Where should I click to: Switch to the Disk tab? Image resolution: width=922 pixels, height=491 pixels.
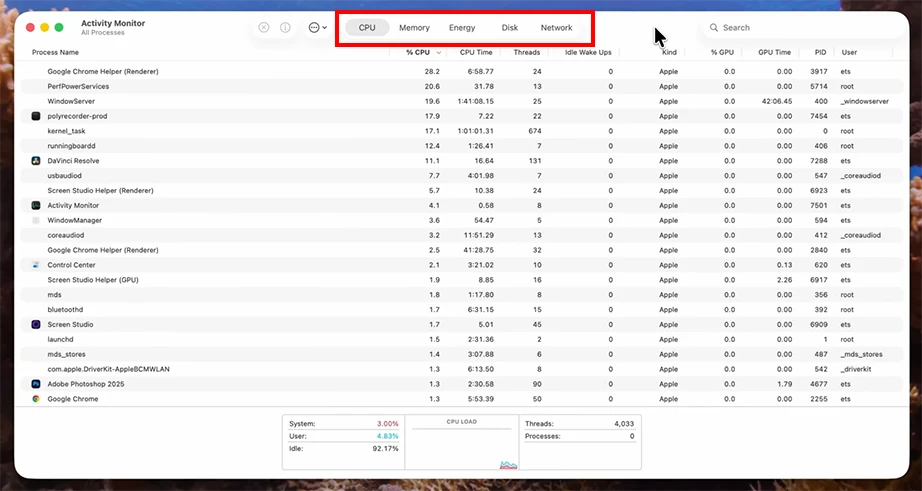(510, 28)
